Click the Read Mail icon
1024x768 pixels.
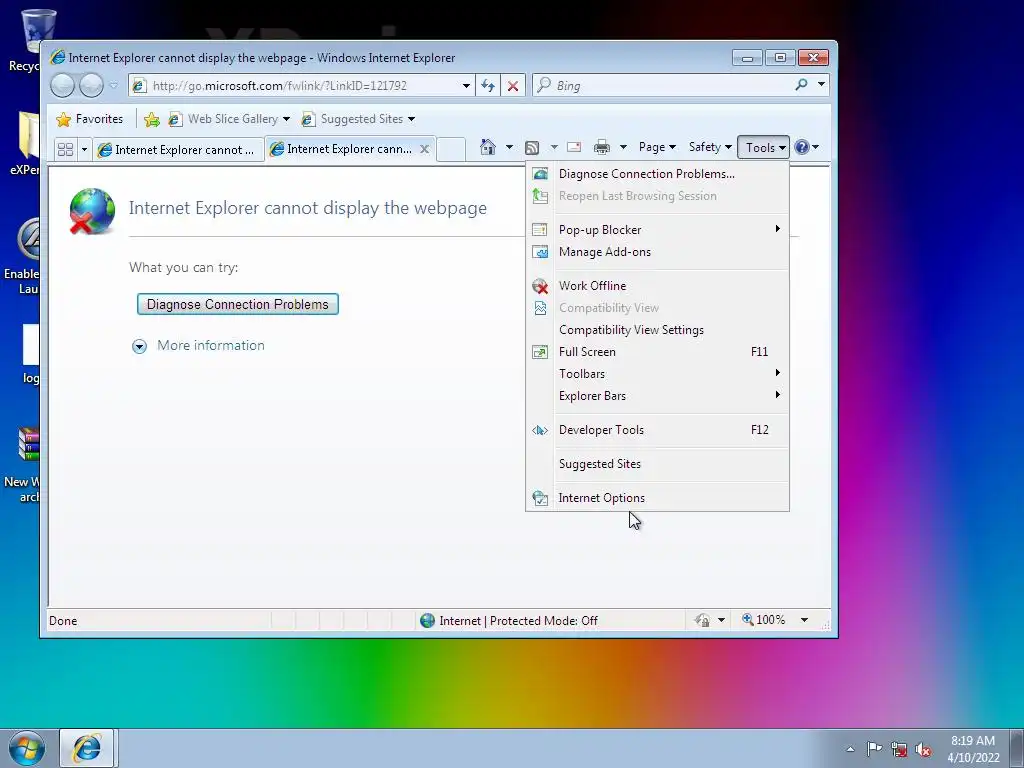click(574, 147)
